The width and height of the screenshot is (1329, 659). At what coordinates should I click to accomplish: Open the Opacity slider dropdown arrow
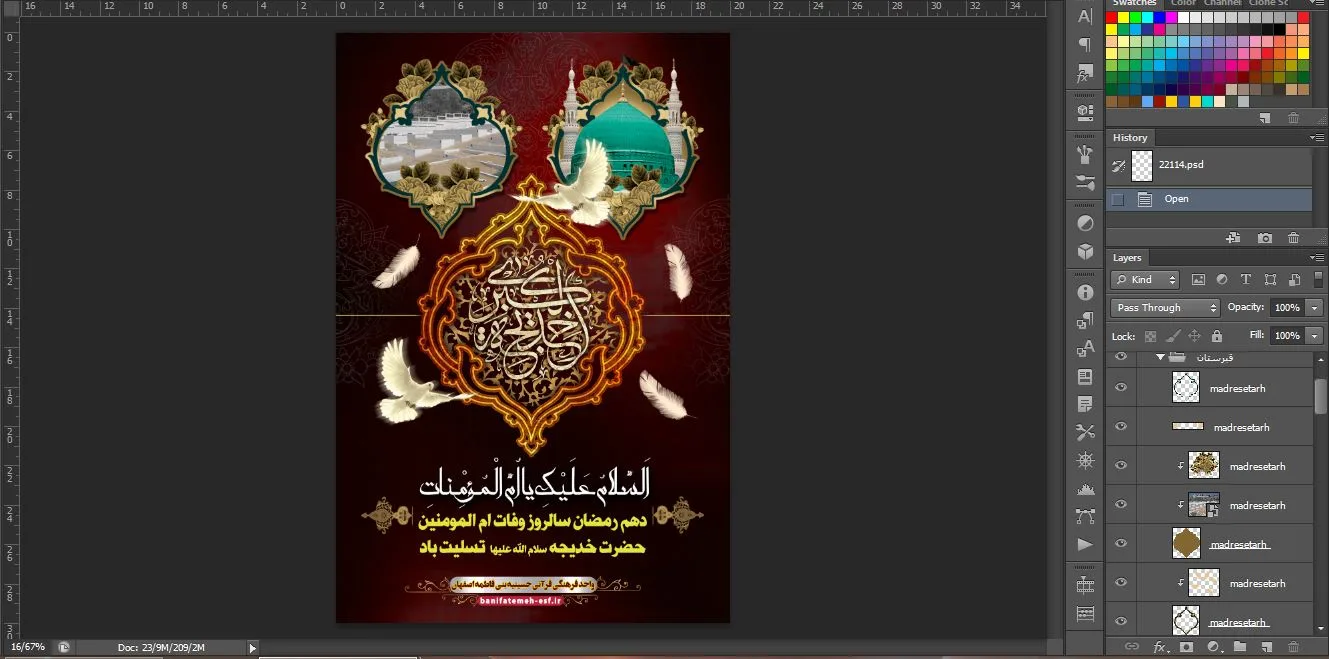coord(1314,308)
